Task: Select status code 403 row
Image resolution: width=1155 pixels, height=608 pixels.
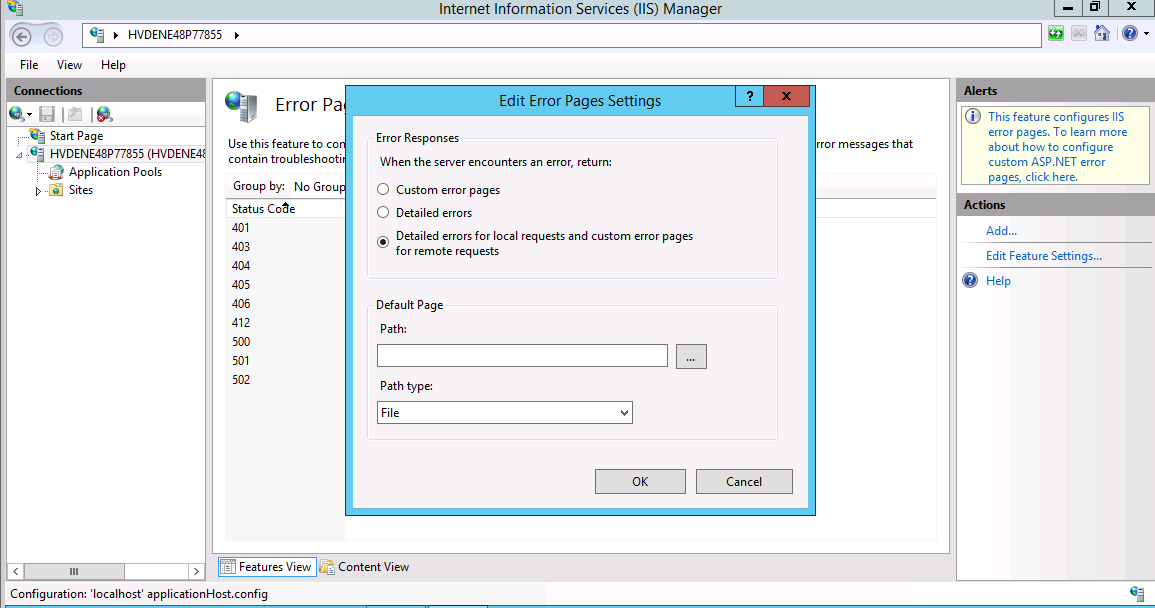Action: coord(241,247)
